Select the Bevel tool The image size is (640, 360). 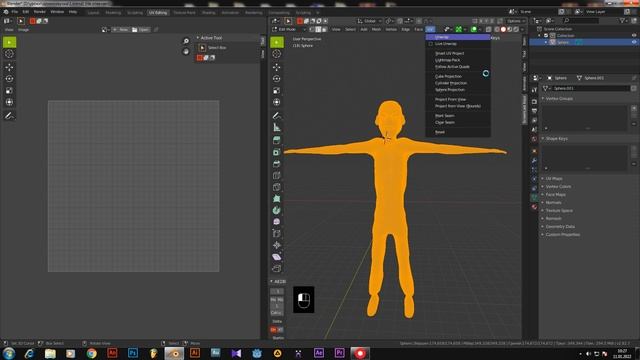click(277, 164)
